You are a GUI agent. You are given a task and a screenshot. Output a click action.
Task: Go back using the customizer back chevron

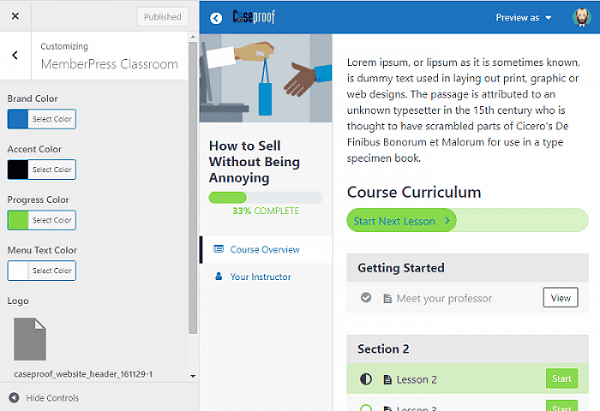point(15,55)
